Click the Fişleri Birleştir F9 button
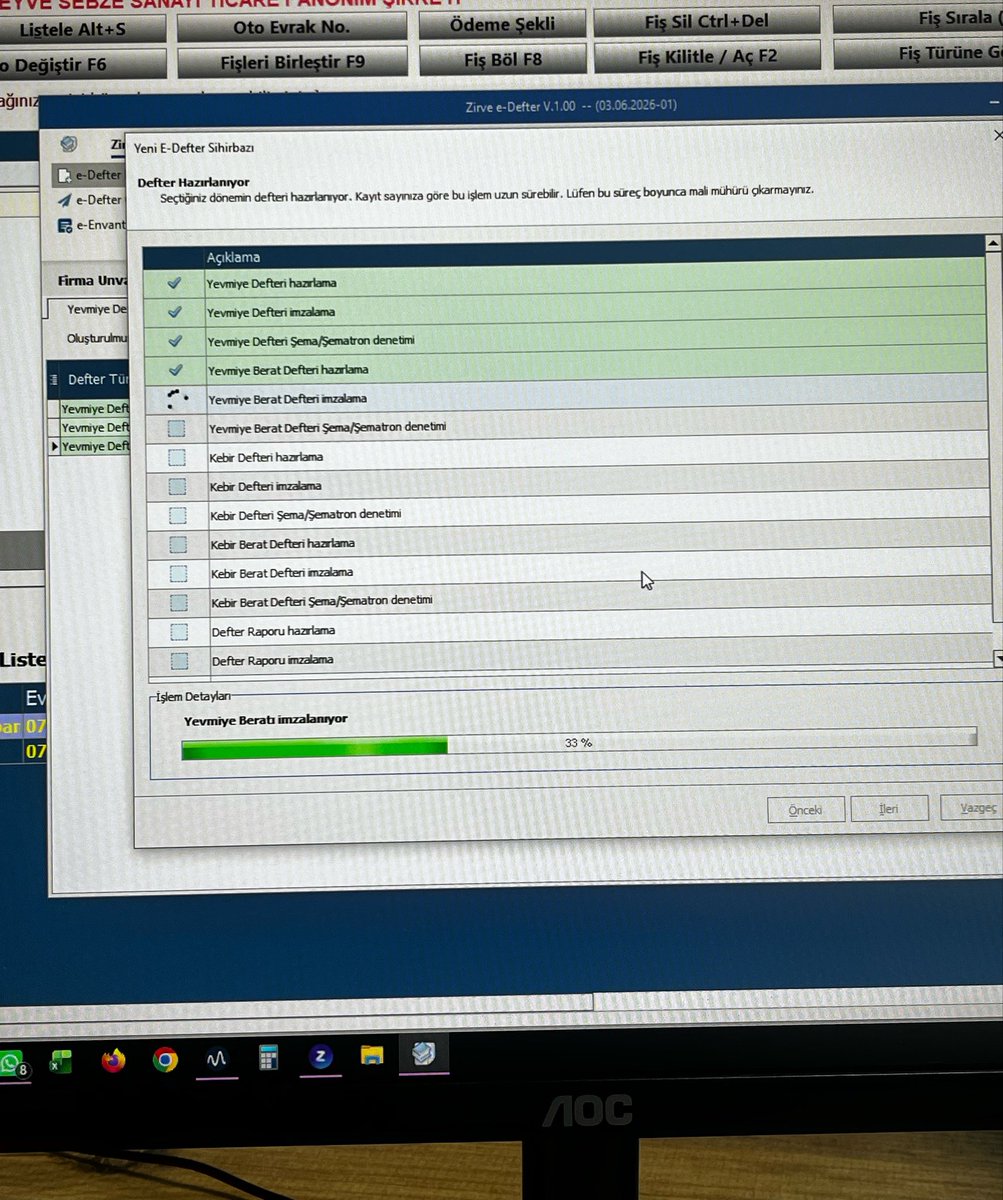 tap(292, 62)
